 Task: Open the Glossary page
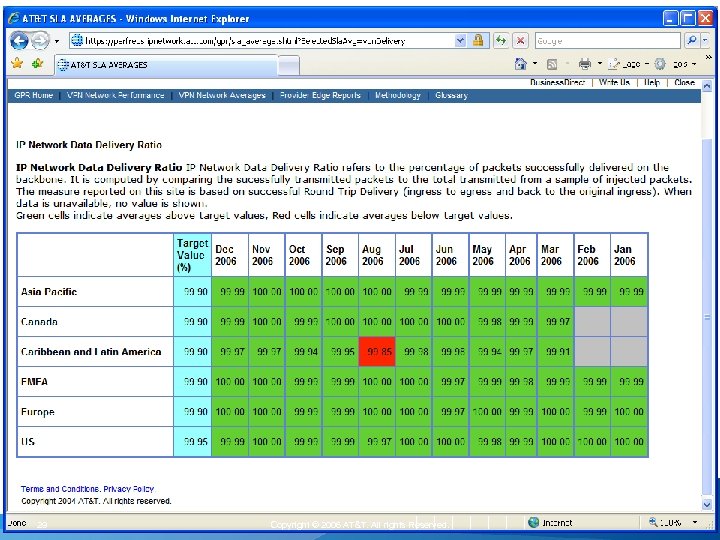[x=451, y=95]
